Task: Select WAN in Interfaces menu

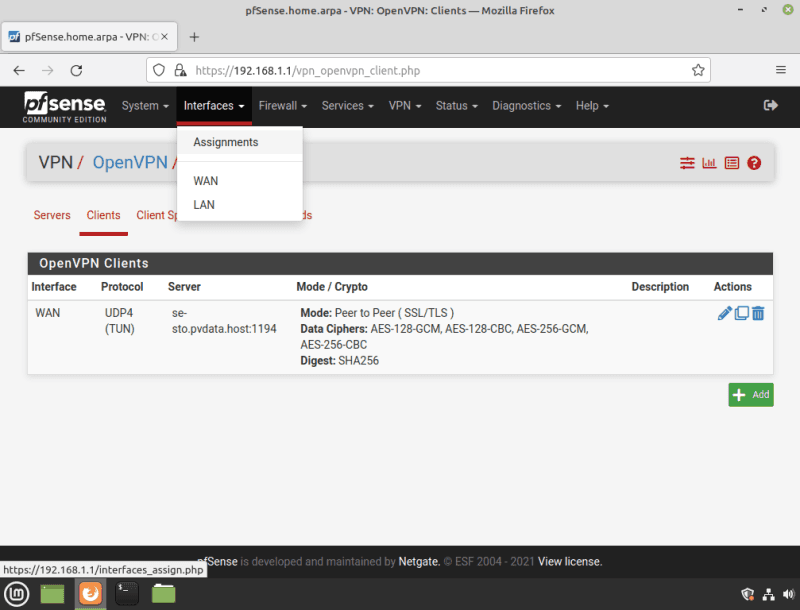Action: tap(206, 181)
